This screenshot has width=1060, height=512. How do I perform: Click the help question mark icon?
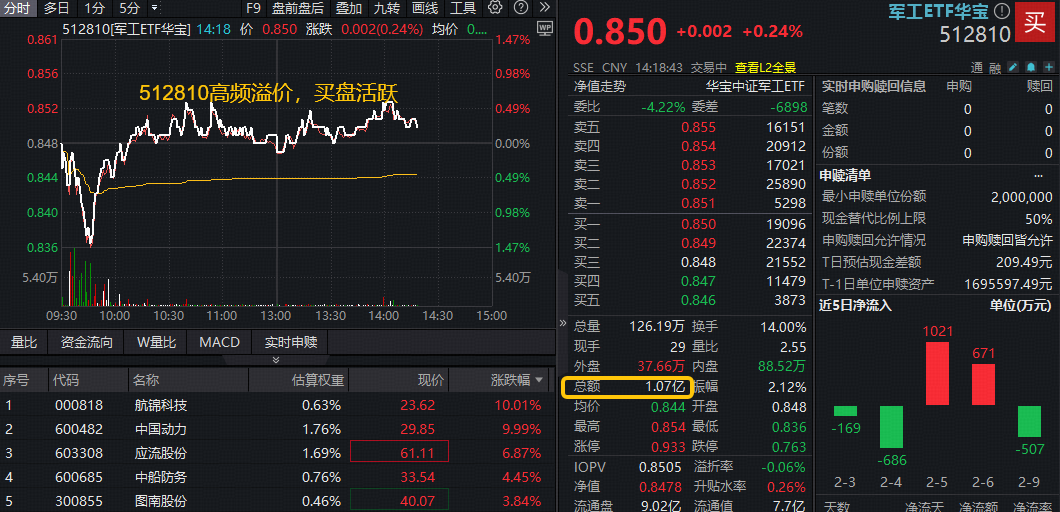click(x=520, y=8)
